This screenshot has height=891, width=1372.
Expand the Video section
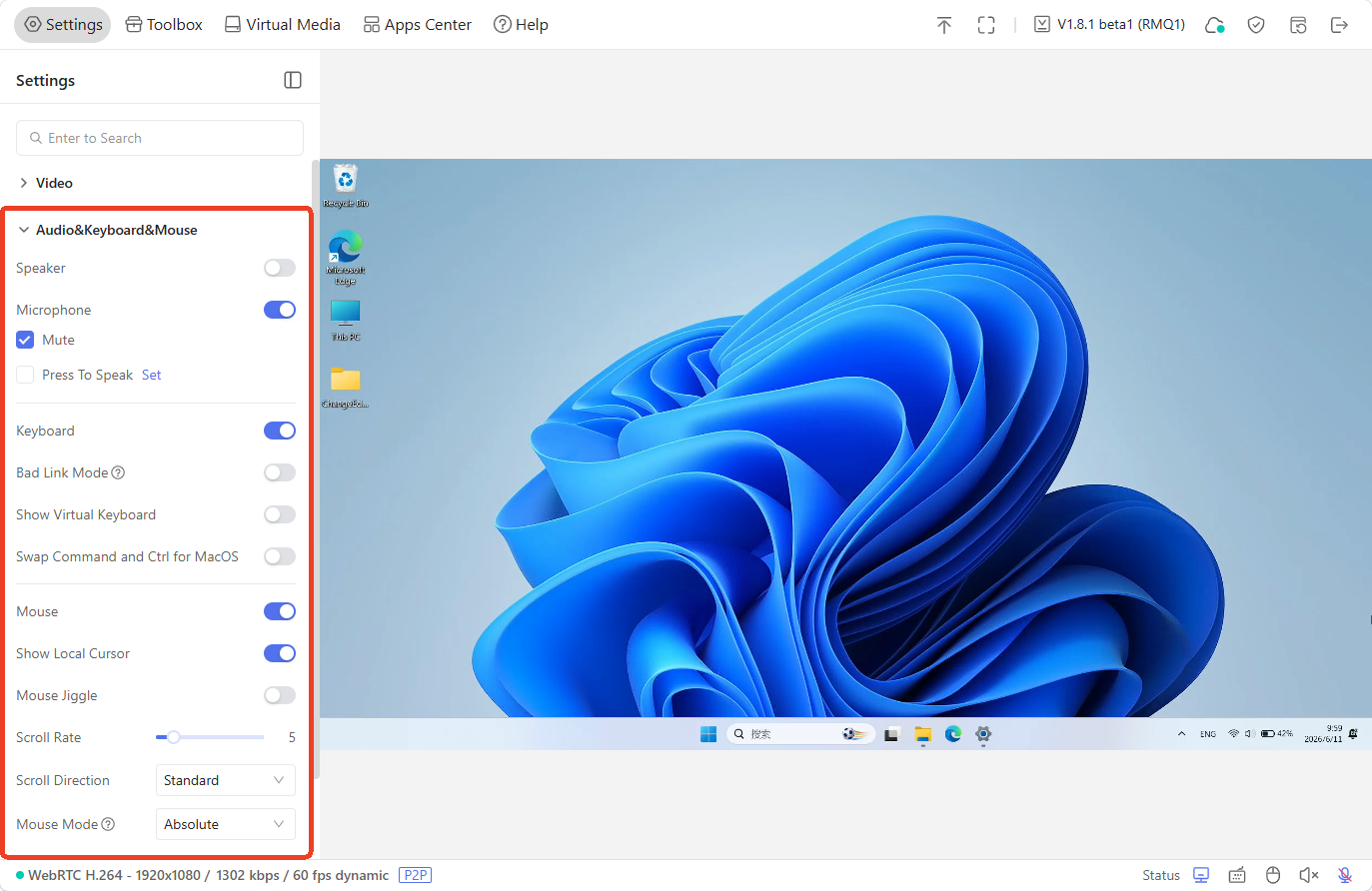(46, 183)
